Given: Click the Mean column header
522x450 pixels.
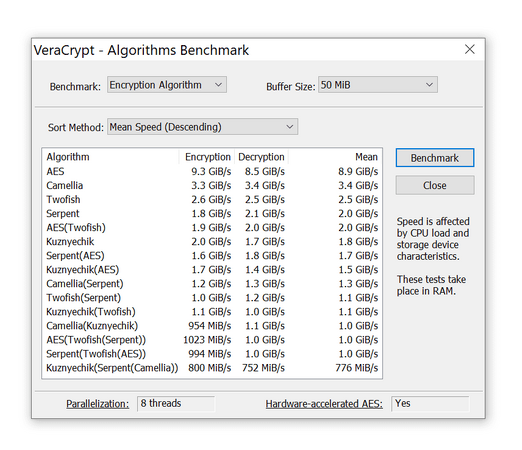Looking at the screenshot, I should [335, 157].
